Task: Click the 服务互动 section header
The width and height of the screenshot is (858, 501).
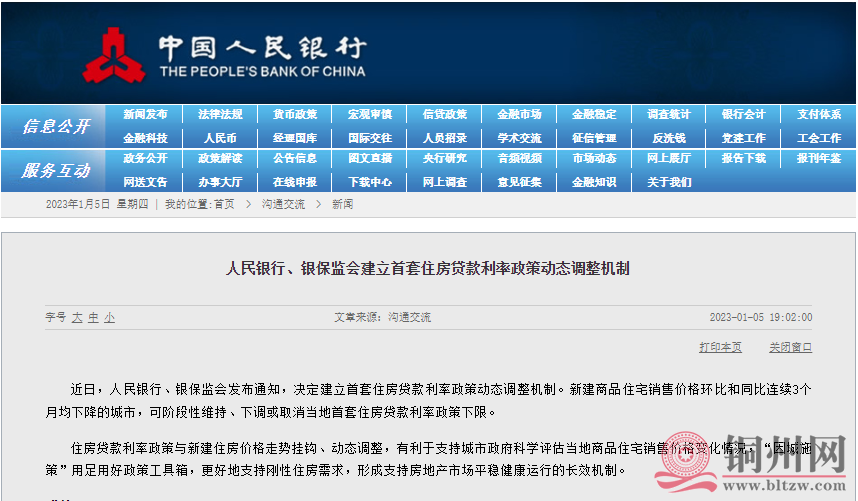Action: click(x=56, y=171)
